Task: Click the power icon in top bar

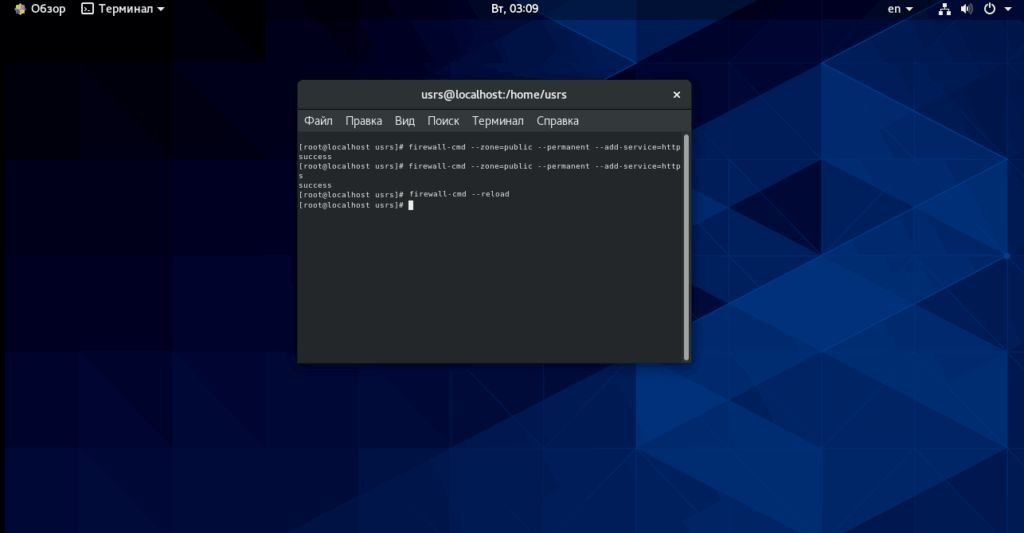Action: pyautogui.click(x=989, y=9)
